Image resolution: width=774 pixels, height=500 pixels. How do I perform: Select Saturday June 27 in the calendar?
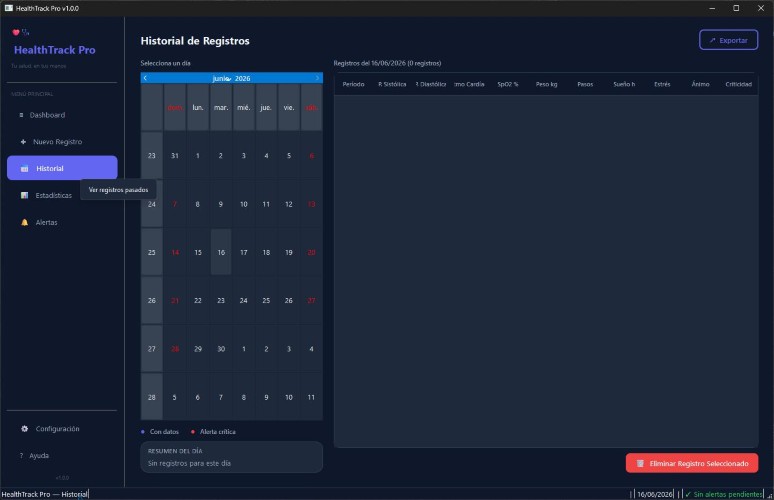pos(311,301)
